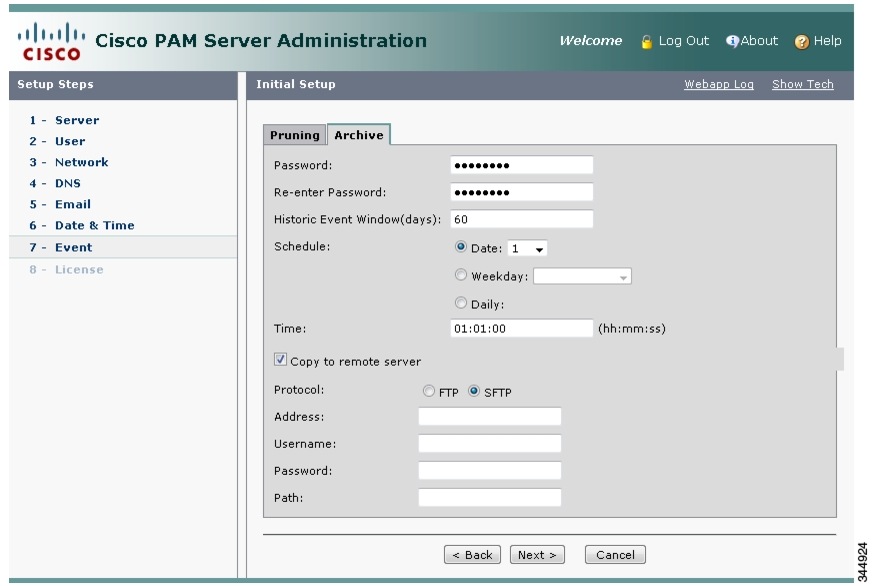Image resolution: width=879 pixels, height=586 pixels.
Task: Click the Cisco logo
Action: coord(51,41)
